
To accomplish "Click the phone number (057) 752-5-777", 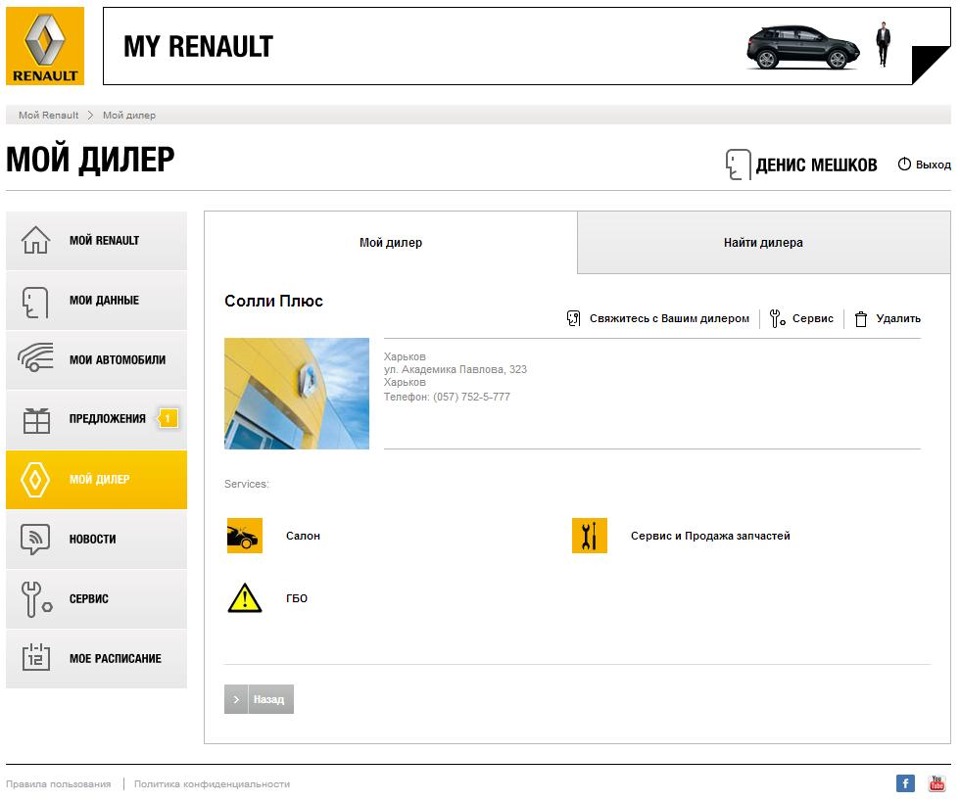I will [471, 397].
